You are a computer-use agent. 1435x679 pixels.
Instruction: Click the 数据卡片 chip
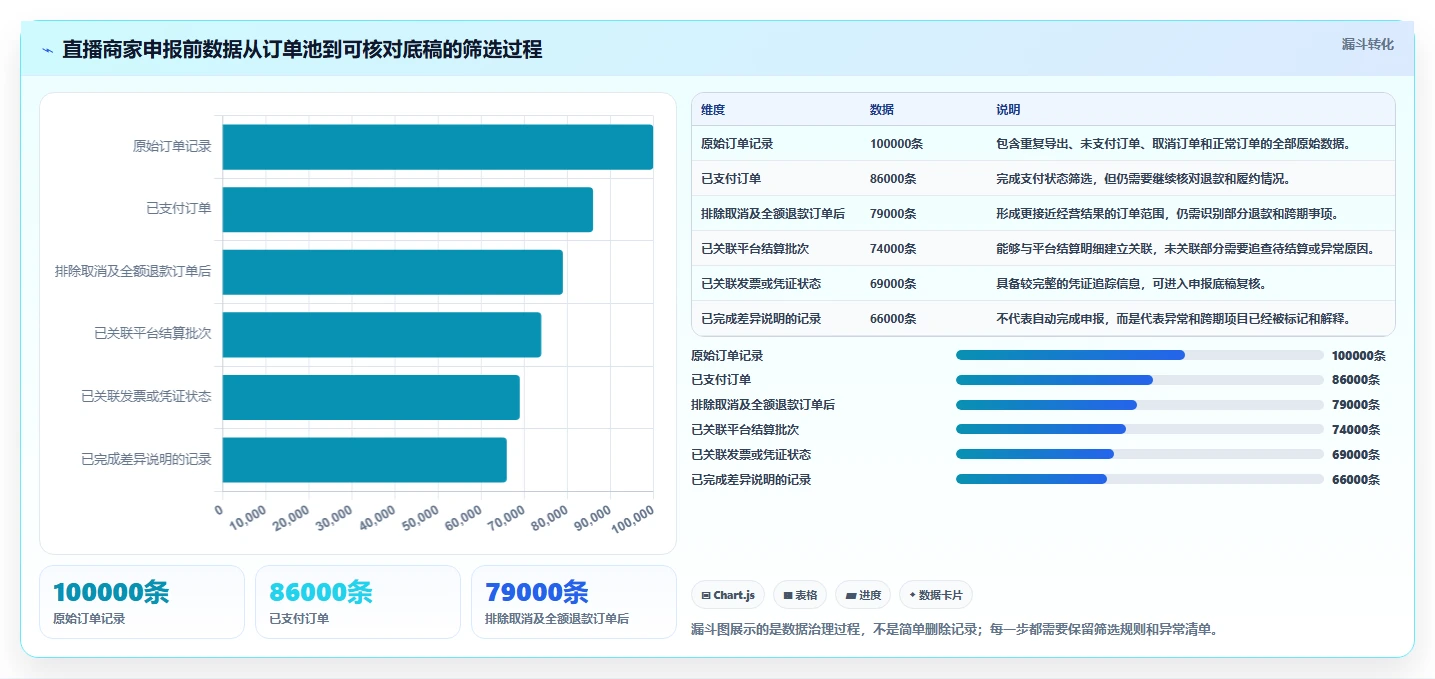tap(935, 595)
